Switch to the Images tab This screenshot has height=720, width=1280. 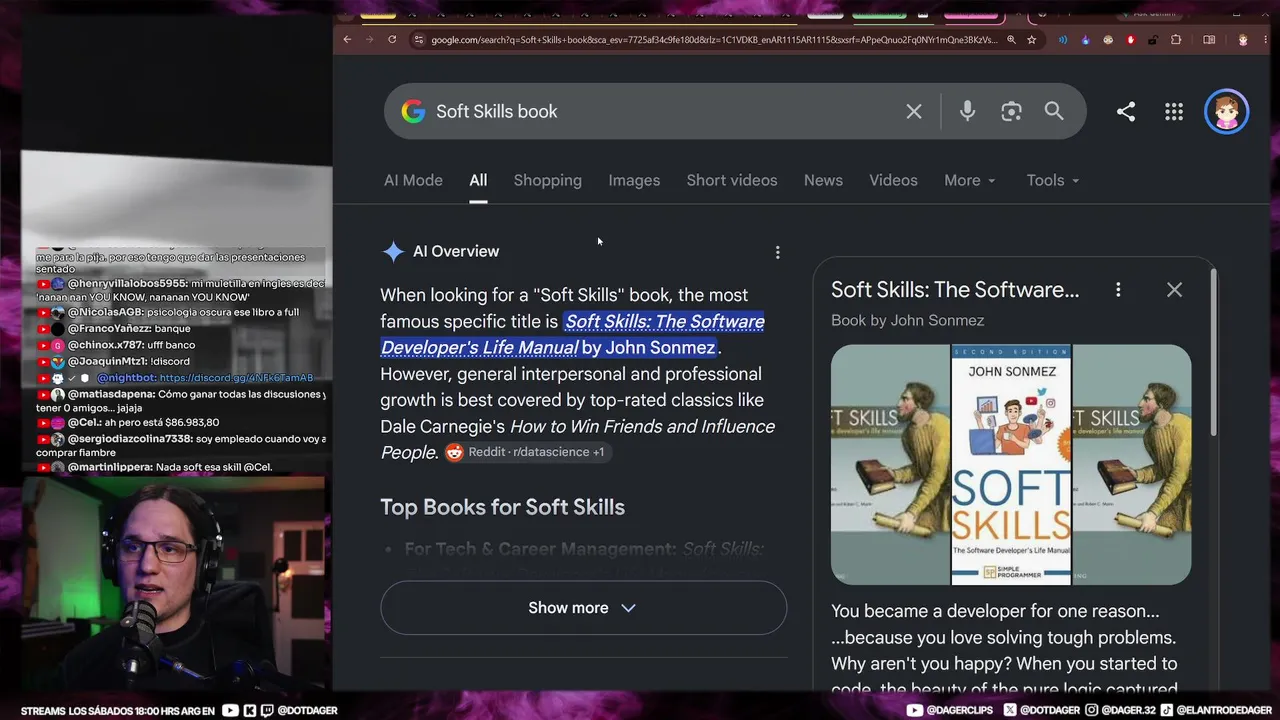634,180
